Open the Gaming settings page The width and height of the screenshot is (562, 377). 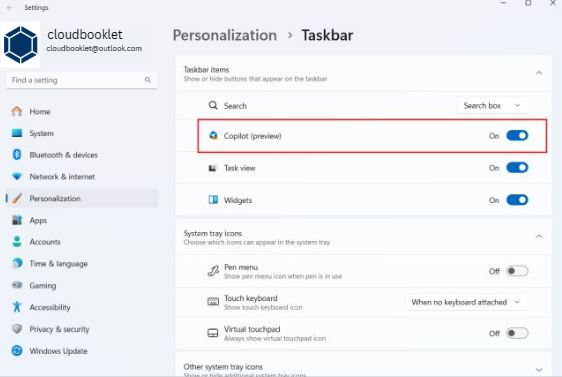[82, 285]
